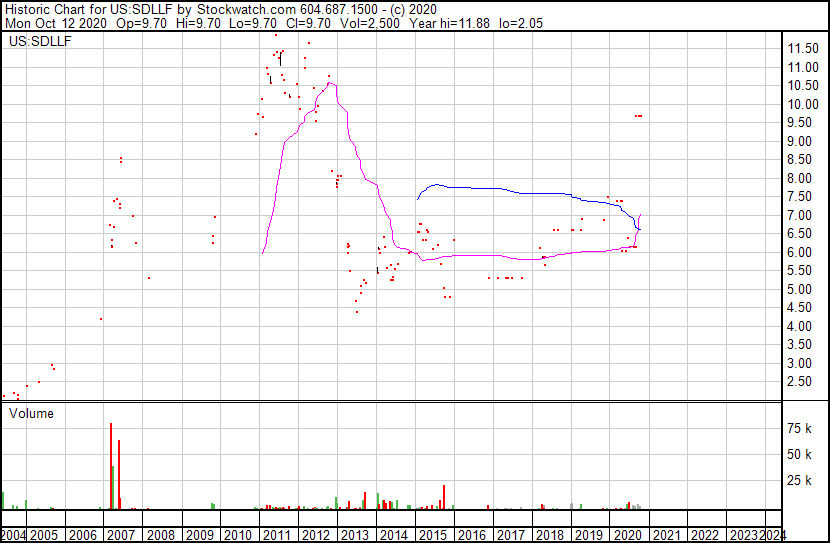Click the 10.50 price axis label
The width and height of the screenshot is (830, 543).
(803, 86)
